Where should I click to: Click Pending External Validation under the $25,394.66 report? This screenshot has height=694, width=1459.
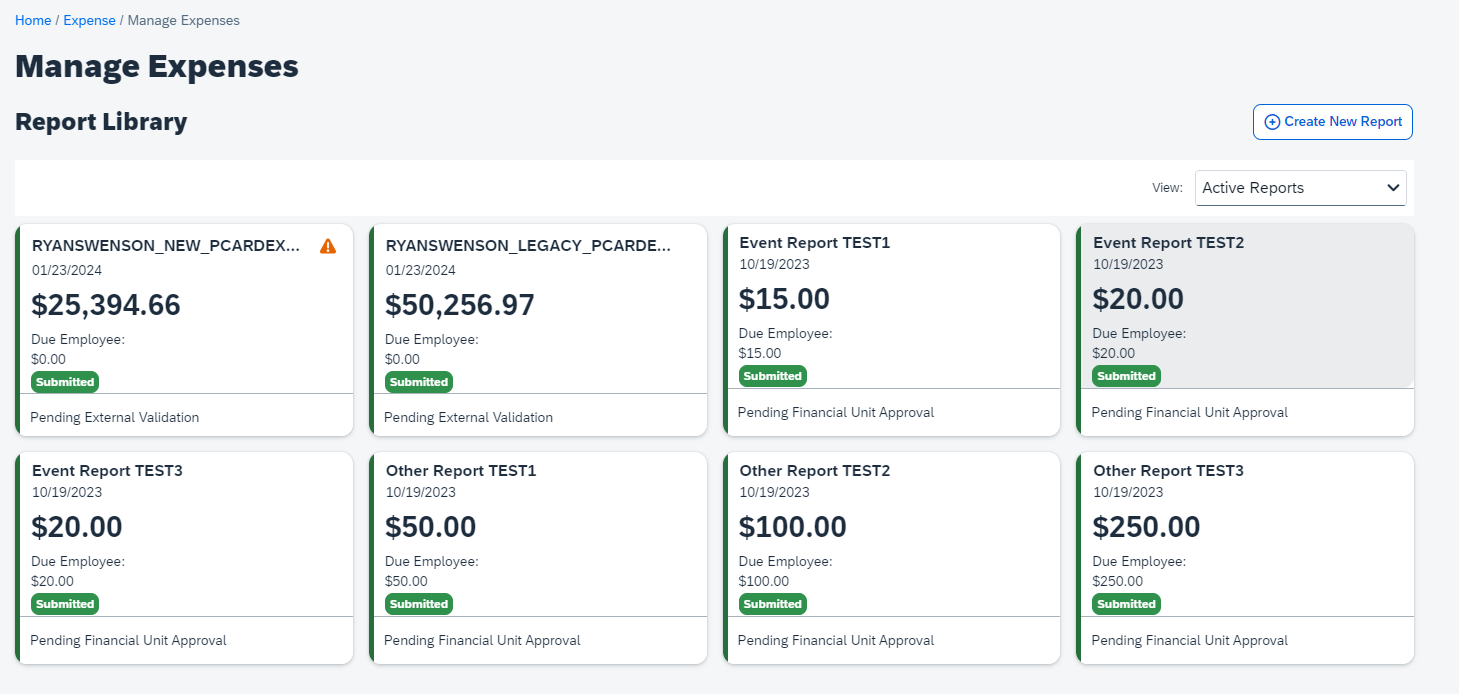115,417
